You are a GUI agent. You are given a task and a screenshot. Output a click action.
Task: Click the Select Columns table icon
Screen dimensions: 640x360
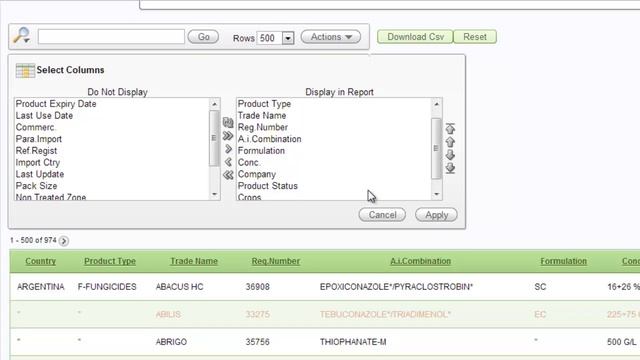tap(25, 70)
